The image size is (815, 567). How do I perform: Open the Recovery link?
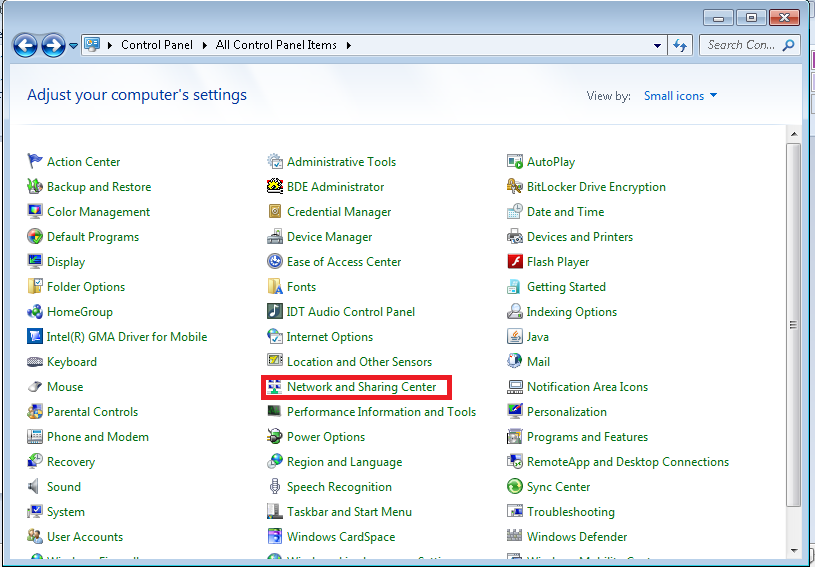coord(71,462)
